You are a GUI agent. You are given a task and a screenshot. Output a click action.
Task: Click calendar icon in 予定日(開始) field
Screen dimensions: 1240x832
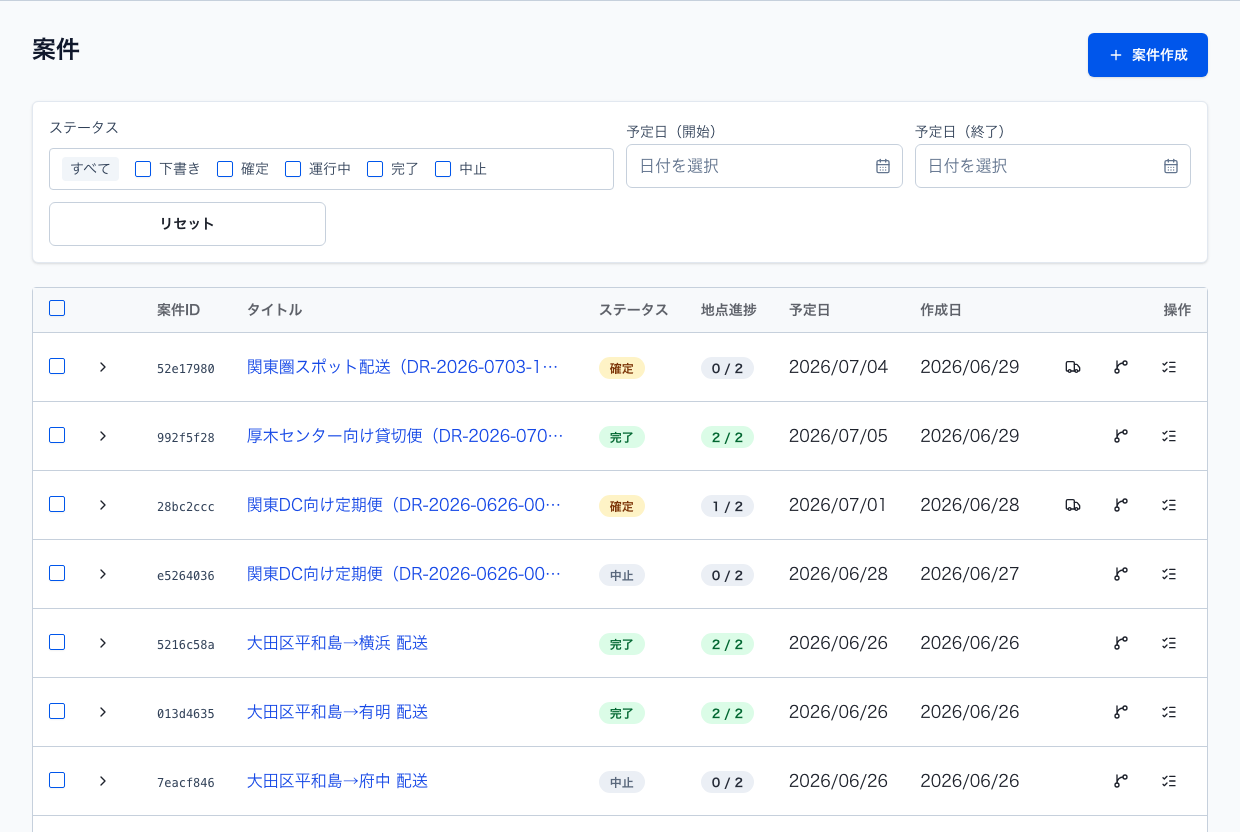pyautogui.click(x=883, y=166)
